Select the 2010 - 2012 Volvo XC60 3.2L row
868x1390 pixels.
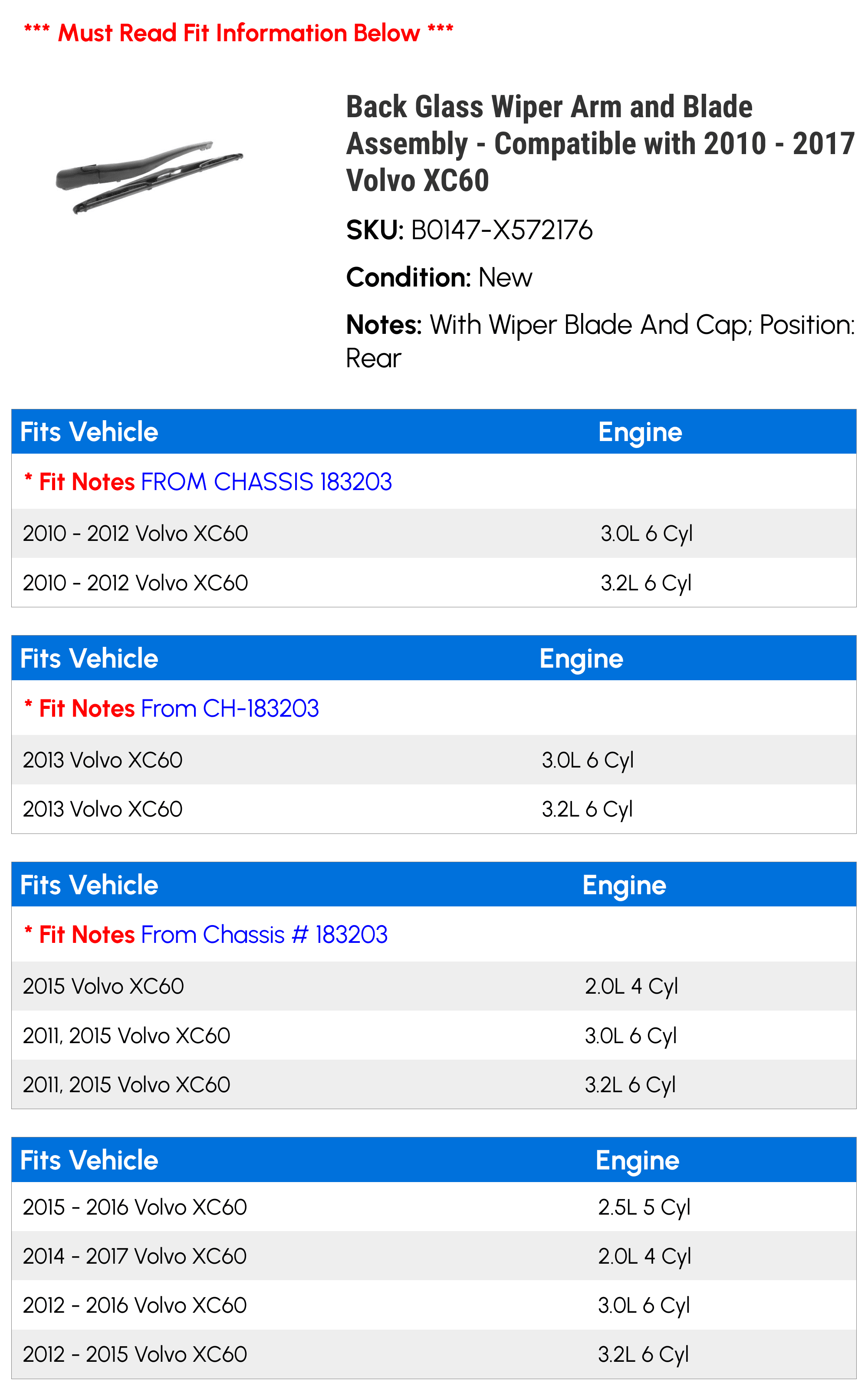click(434, 583)
